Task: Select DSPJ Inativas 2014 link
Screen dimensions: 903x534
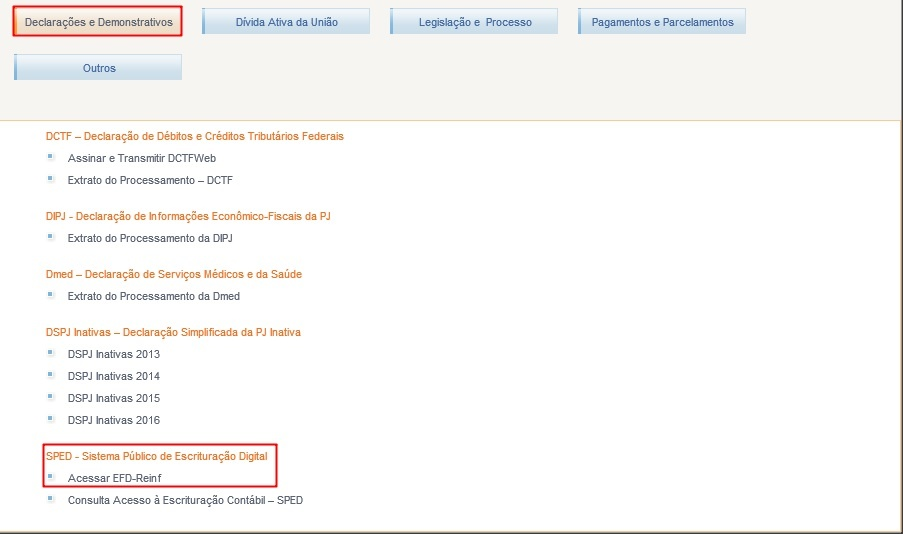Action: [113, 376]
